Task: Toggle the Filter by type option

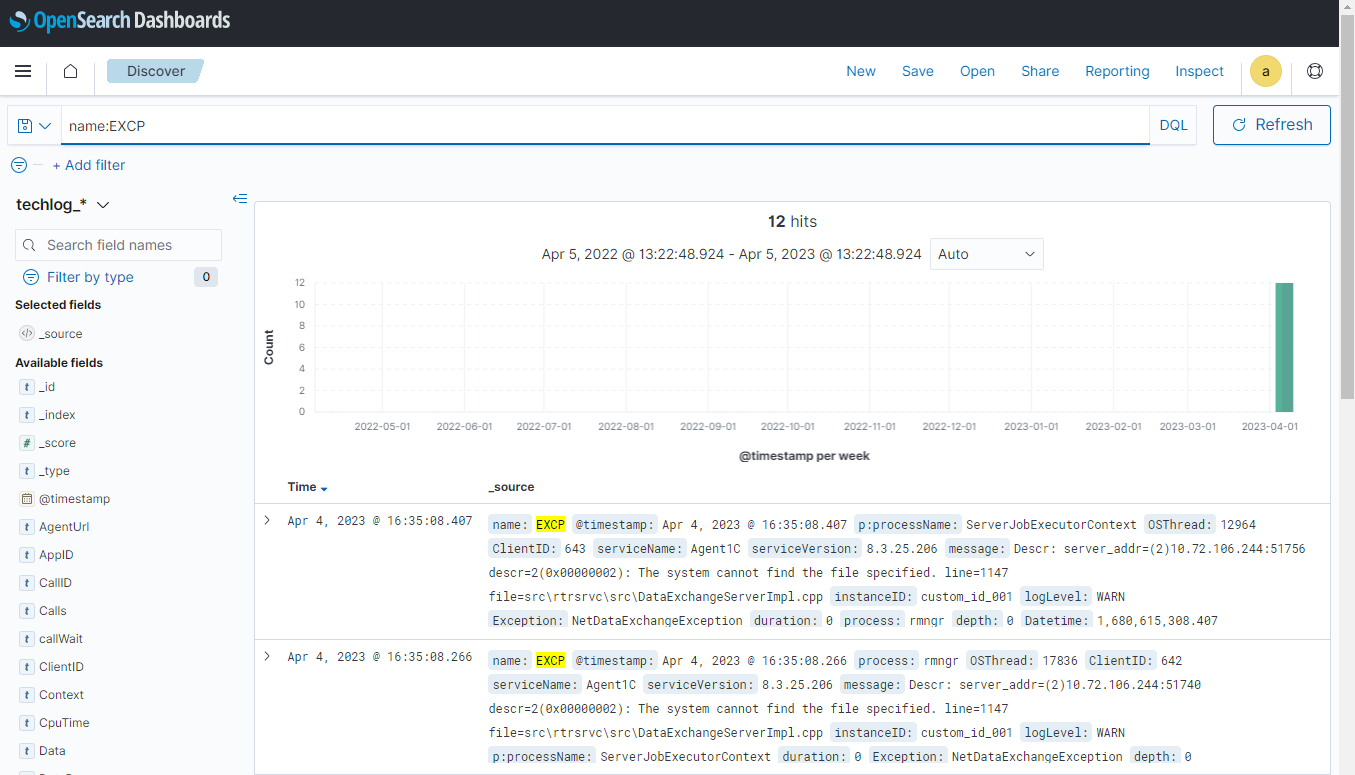Action: pyautogui.click(x=90, y=277)
